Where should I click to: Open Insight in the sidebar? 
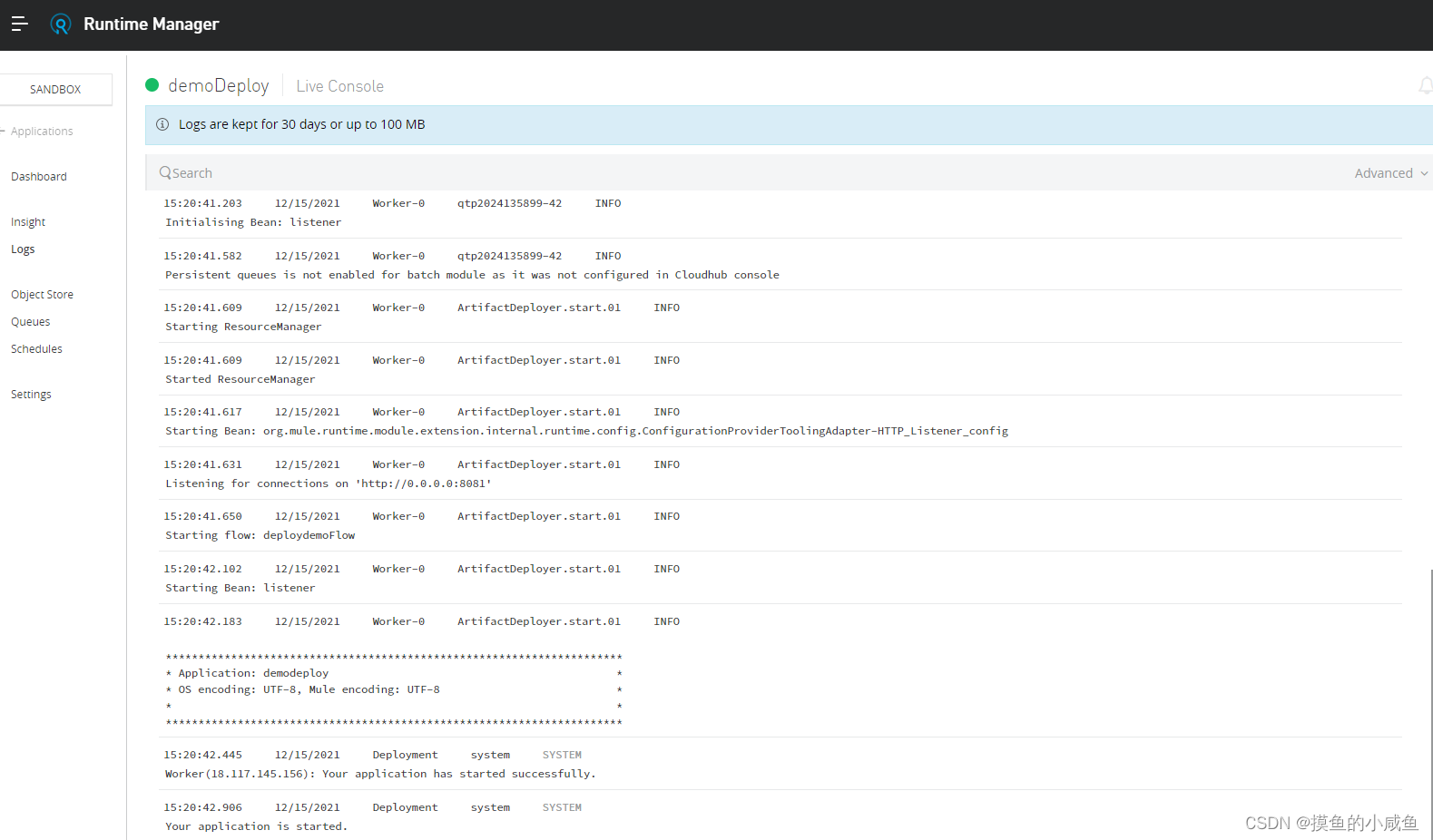tap(28, 222)
